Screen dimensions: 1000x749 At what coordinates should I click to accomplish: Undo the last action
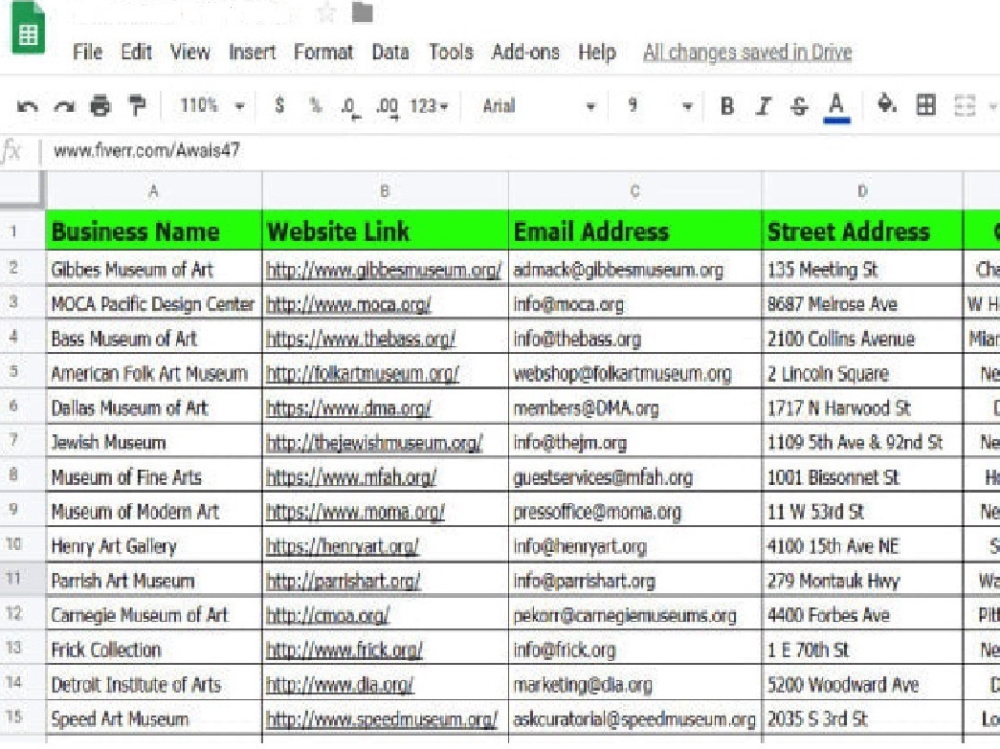coord(27,106)
